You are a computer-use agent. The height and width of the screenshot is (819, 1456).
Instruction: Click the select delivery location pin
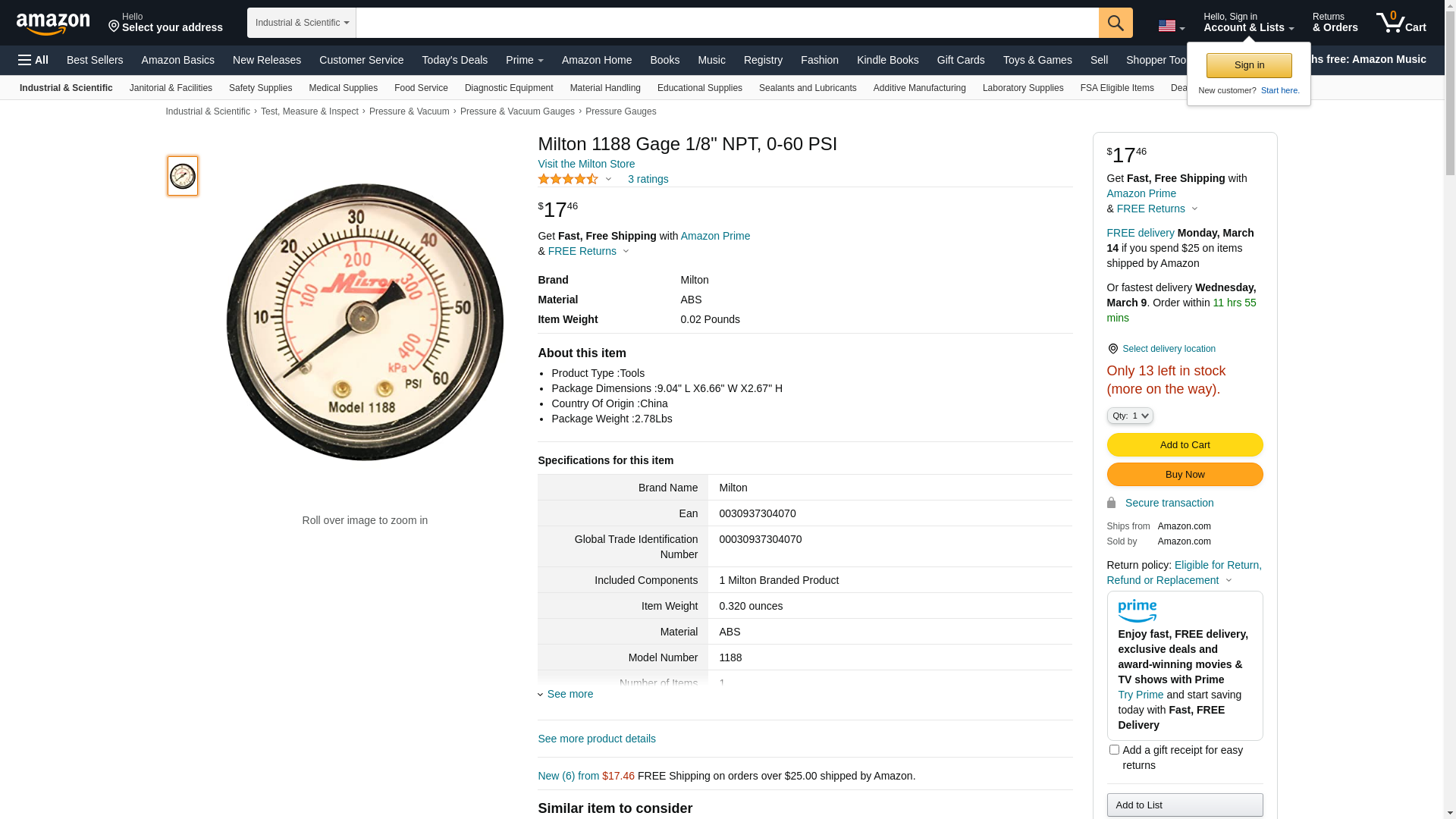pos(1112,349)
